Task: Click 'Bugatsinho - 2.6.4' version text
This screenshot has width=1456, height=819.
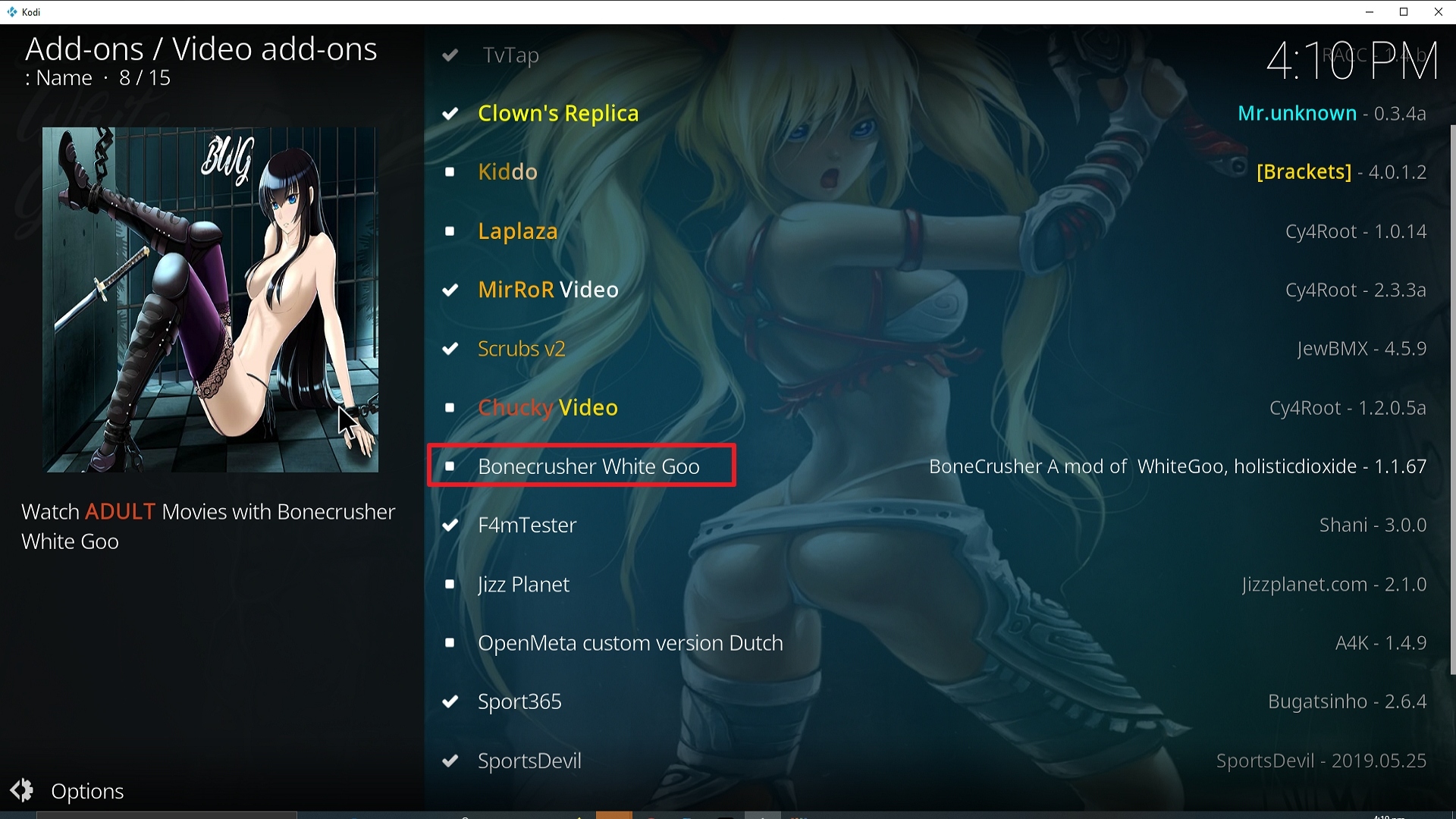Action: [1347, 701]
